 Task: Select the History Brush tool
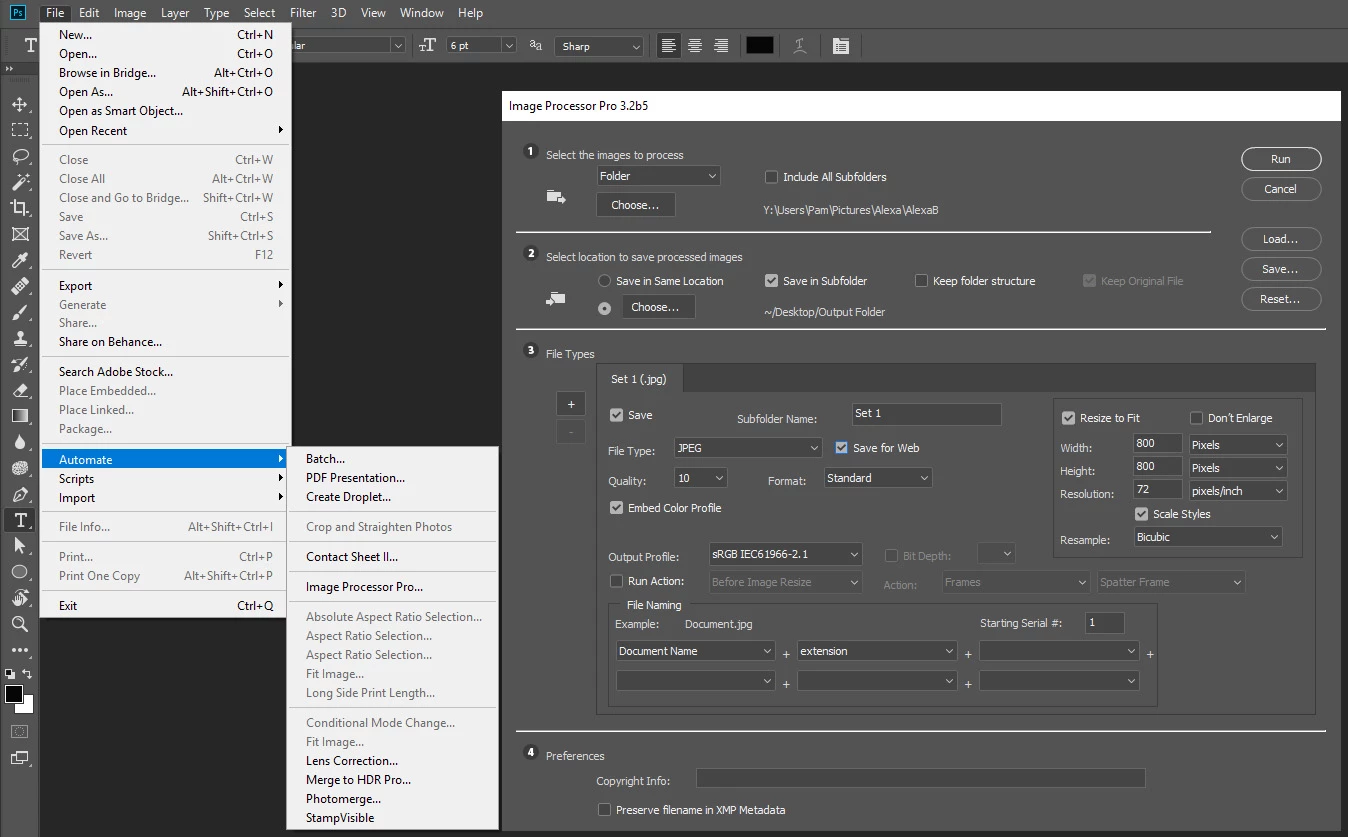click(19, 364)
